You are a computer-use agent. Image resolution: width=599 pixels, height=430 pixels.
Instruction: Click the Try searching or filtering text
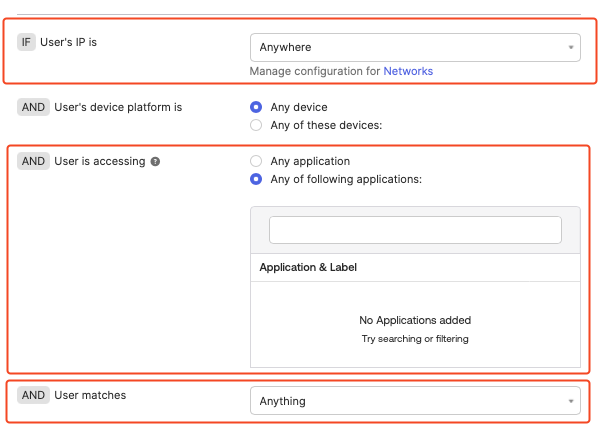tap(415, 339)
